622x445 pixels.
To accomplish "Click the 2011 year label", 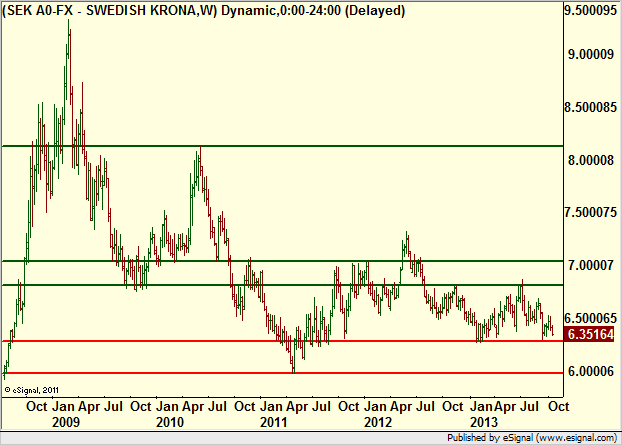I will (274, 422).
